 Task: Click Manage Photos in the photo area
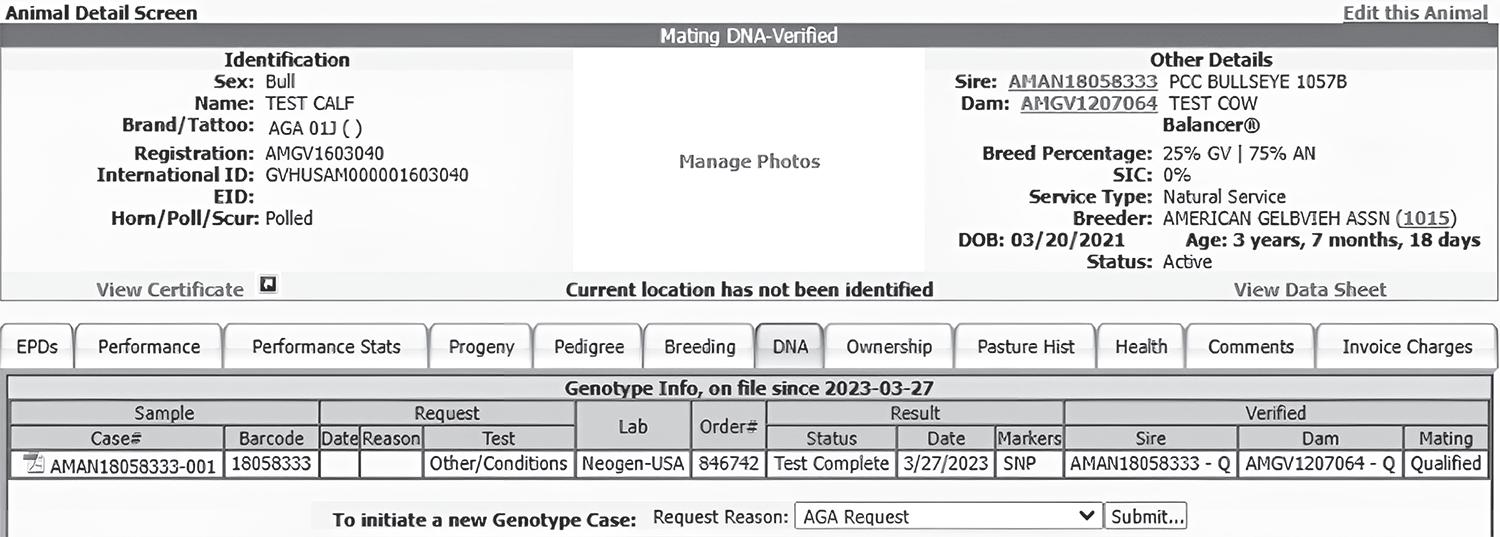[749, 162]
